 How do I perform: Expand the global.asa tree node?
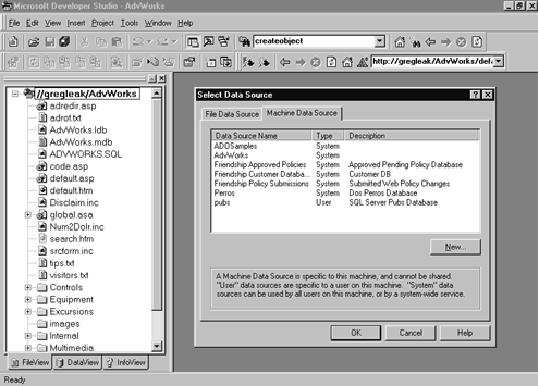pos(28,215)
